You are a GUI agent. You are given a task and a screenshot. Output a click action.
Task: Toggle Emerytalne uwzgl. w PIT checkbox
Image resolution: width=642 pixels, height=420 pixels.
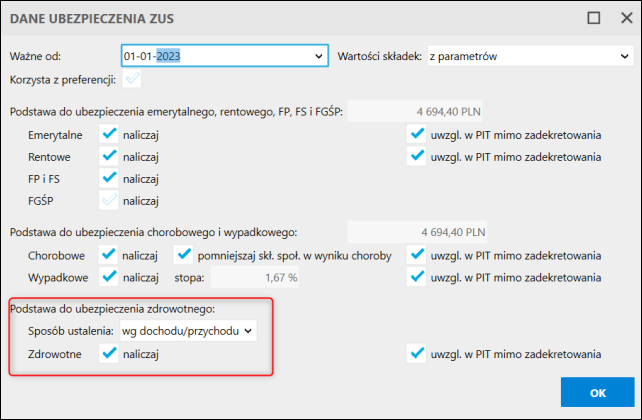click(416, 134)
